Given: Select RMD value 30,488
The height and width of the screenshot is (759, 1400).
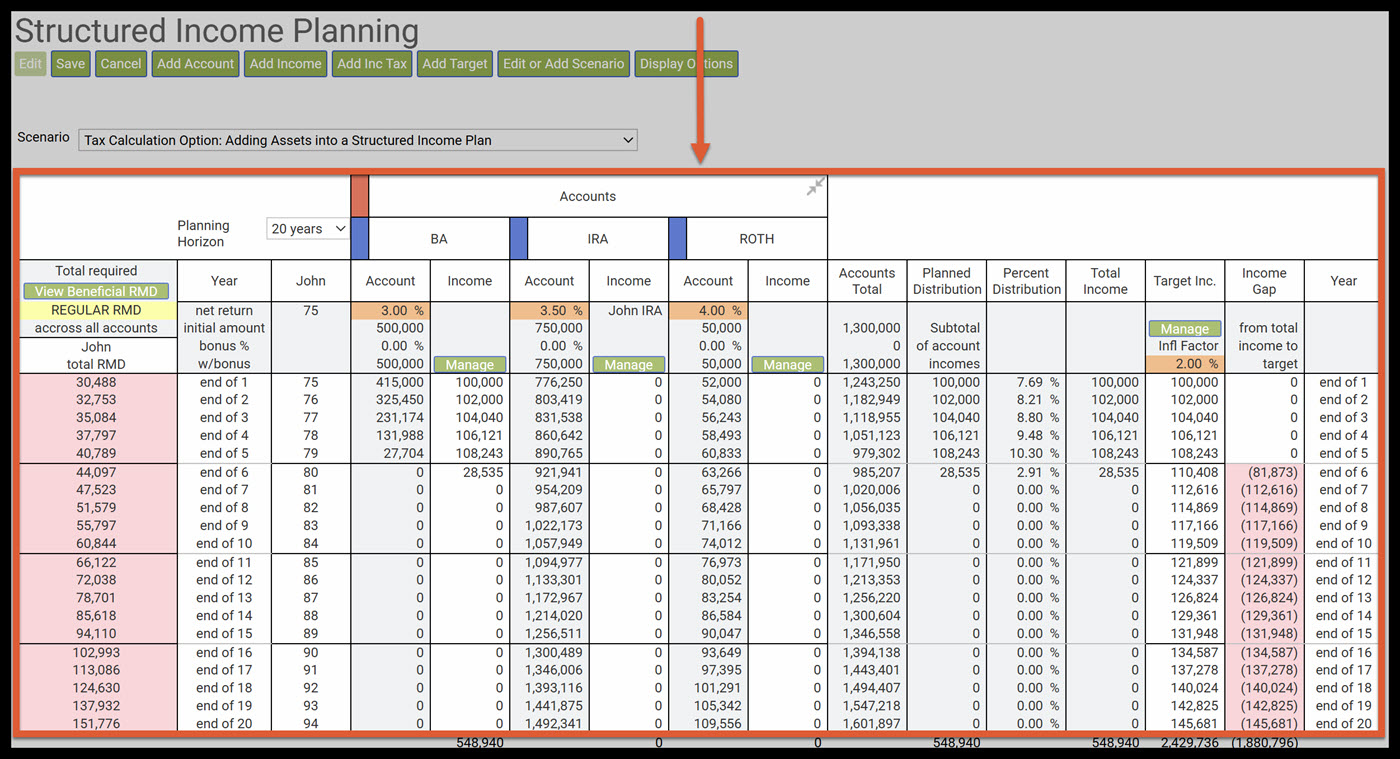Looking at the screenshot, I should (97, 382).
